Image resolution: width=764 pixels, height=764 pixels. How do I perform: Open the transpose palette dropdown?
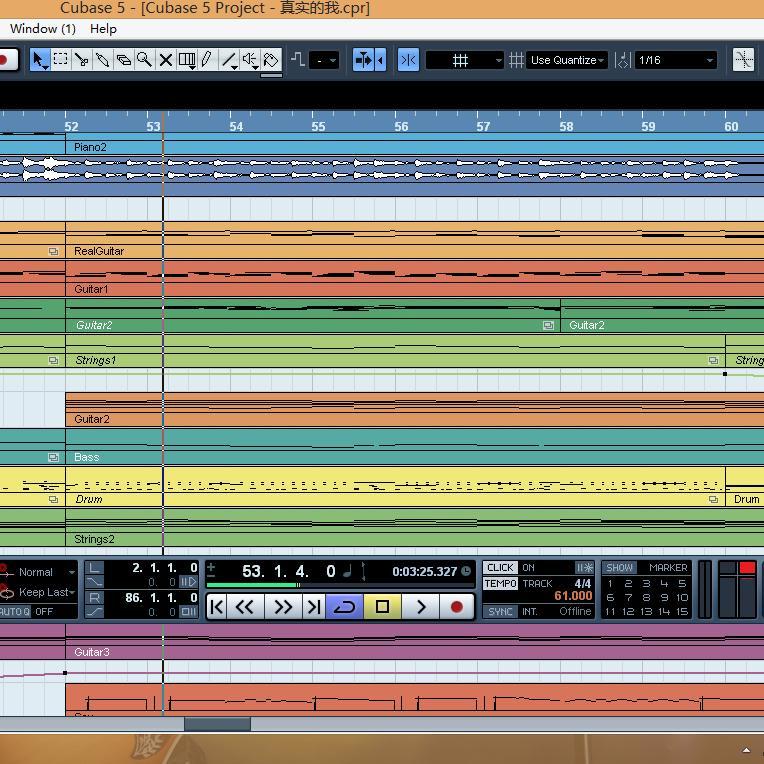324,60
